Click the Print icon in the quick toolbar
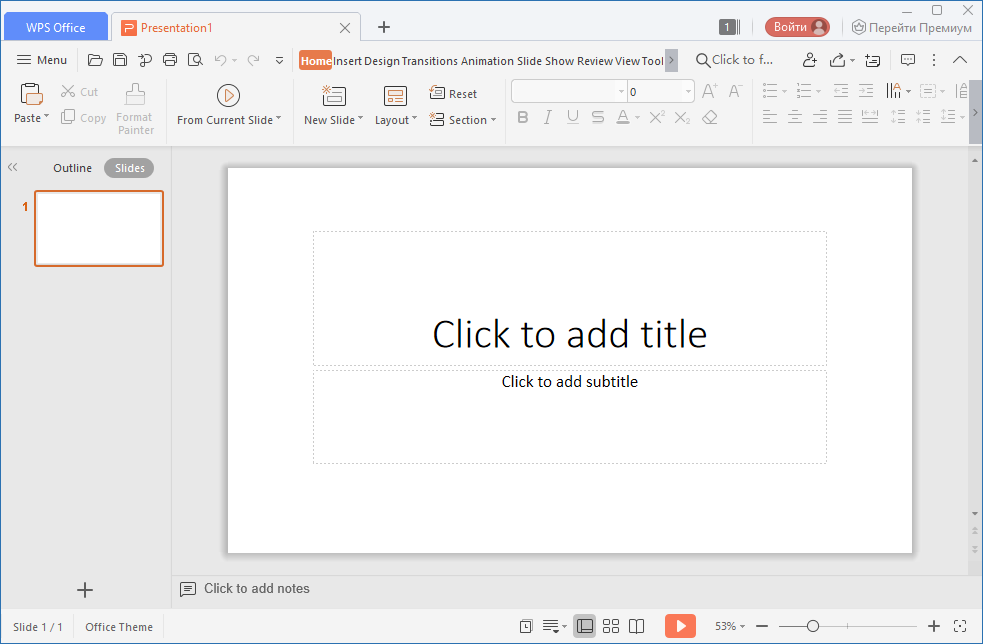The width and height of the screenshot is (983, 644). tap(170, 60)
